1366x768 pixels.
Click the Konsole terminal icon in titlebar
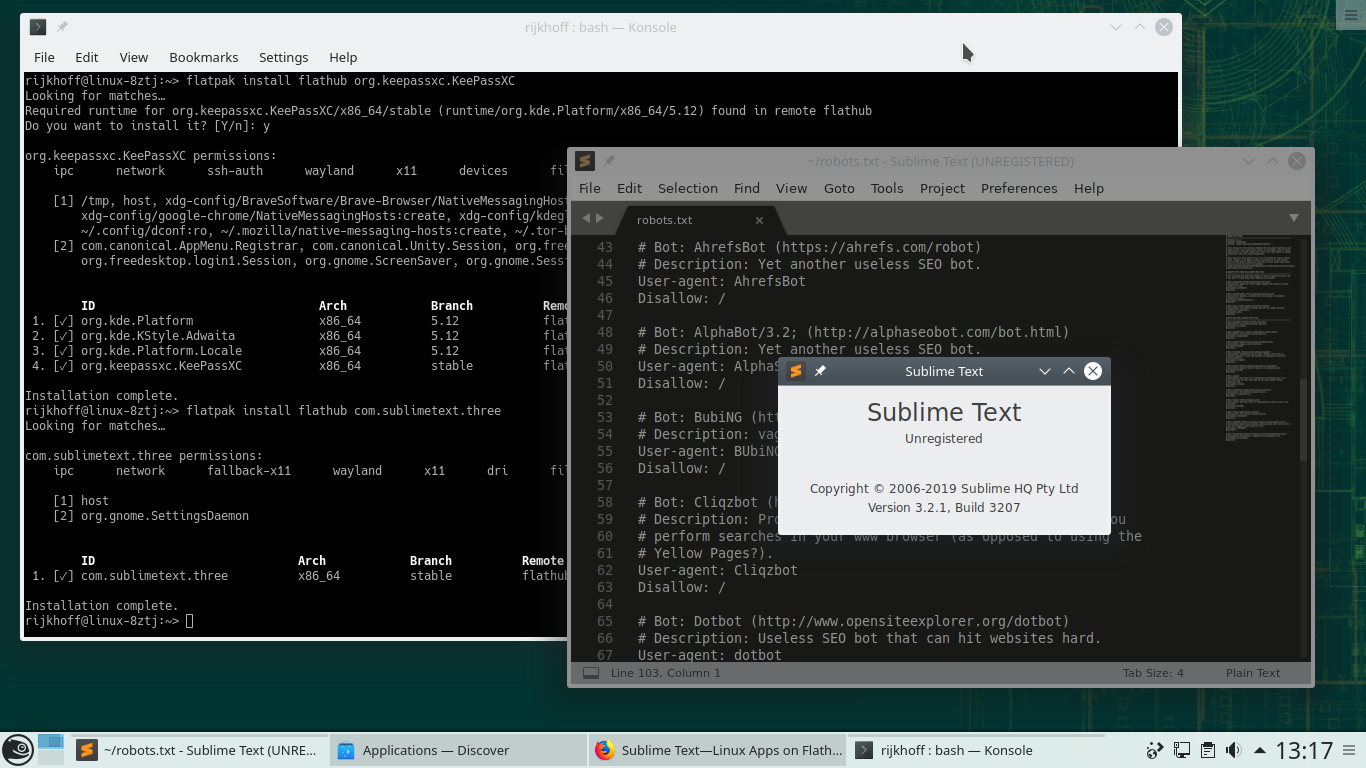[x=38, y=27]
